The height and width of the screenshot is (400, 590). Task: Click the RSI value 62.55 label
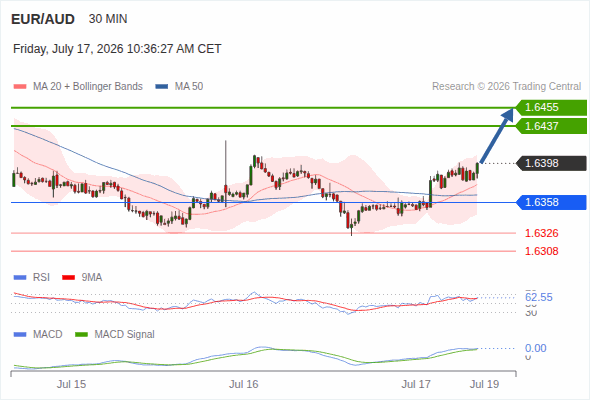(x=539, y=297)
